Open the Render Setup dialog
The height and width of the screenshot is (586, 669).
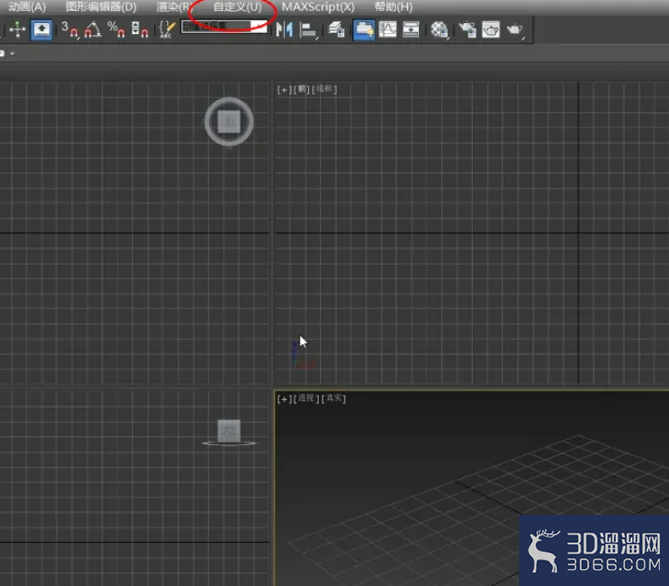[x=467, y=29]
